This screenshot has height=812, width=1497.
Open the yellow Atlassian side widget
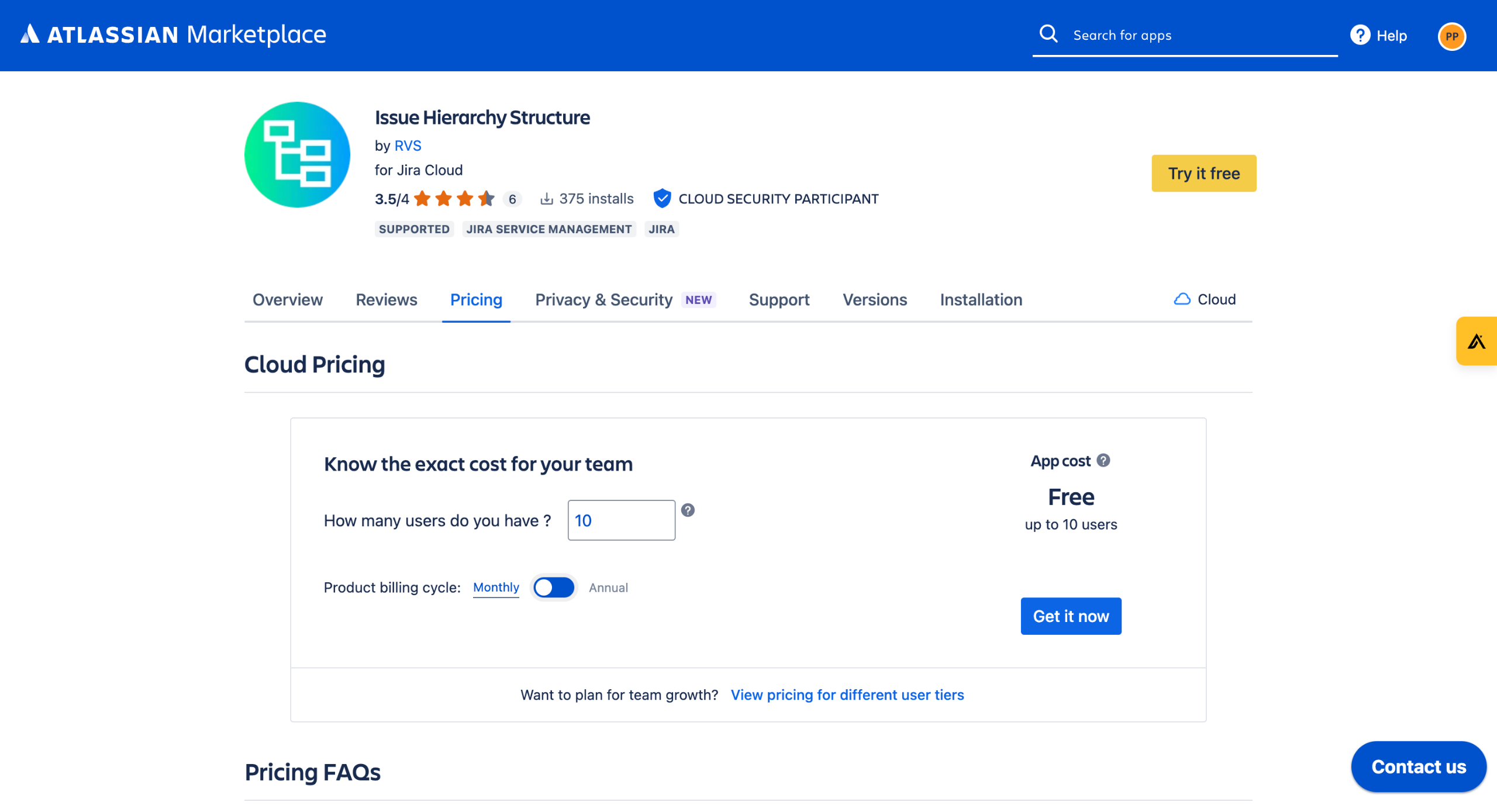(1476, 341)
